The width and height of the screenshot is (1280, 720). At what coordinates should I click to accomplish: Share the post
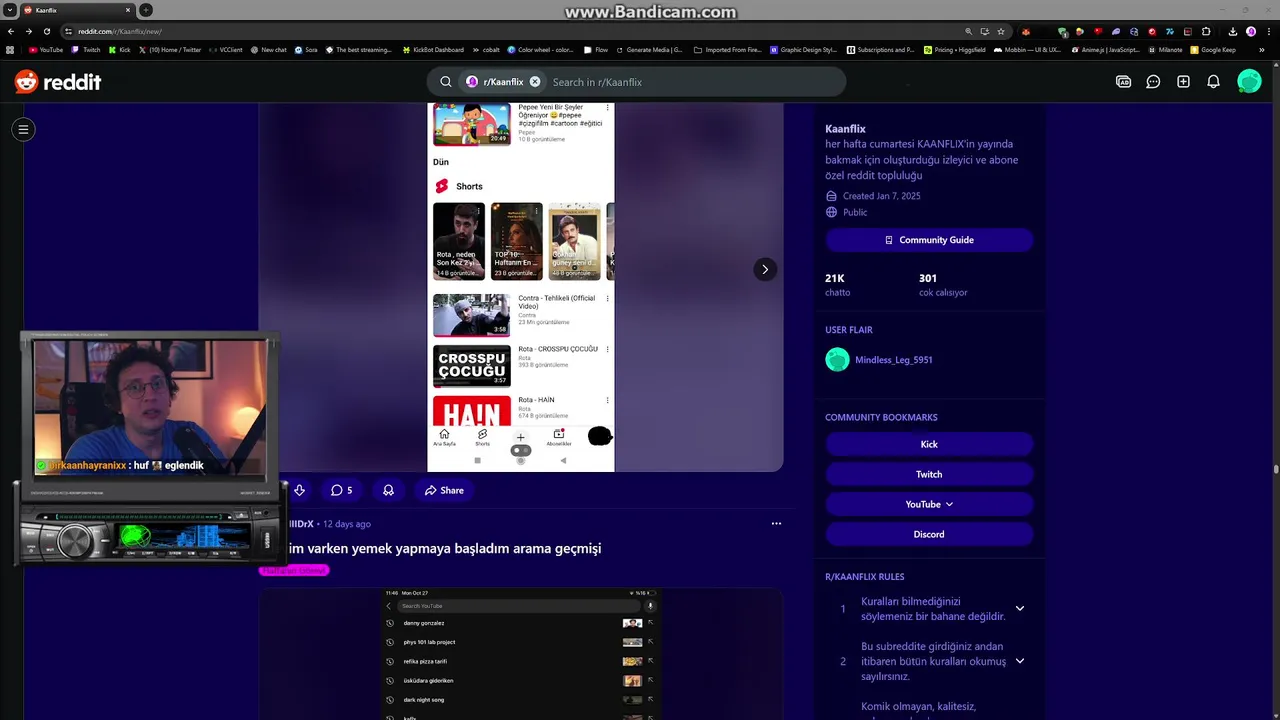[444, 490]
